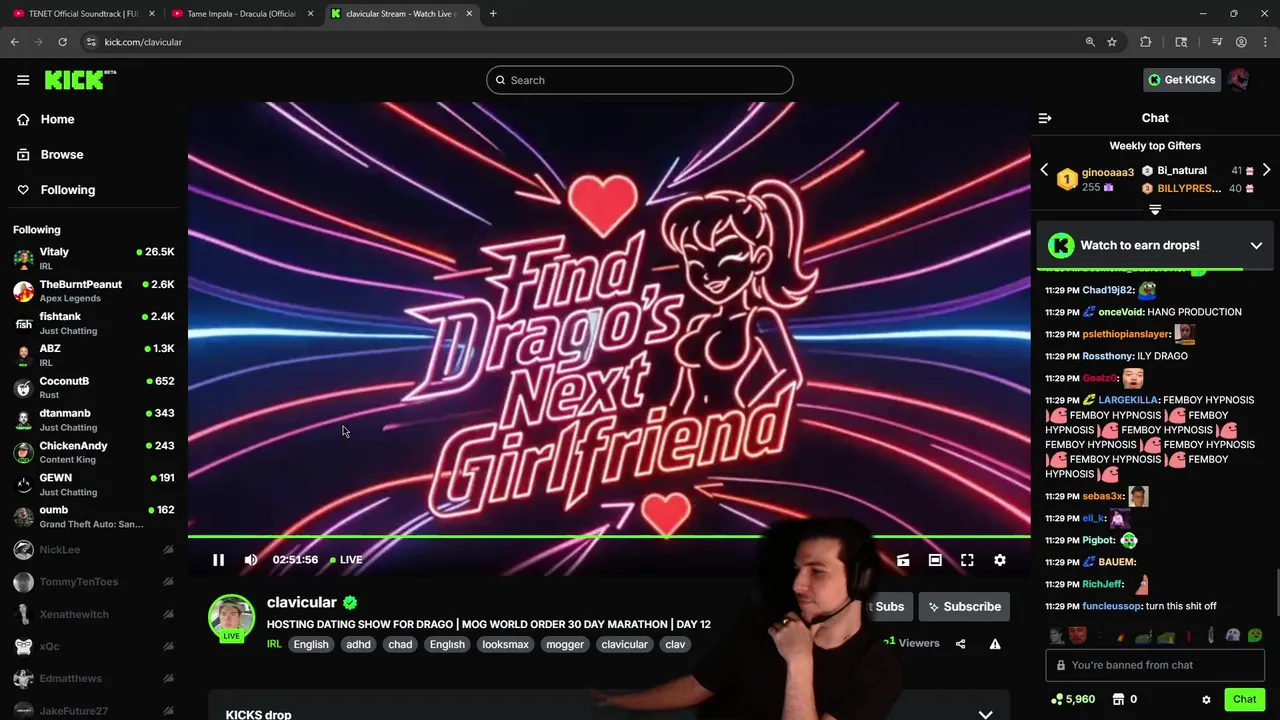The image size is (1280, 720).
Task: Open chat settings gear
Action: click(1206, 700)
